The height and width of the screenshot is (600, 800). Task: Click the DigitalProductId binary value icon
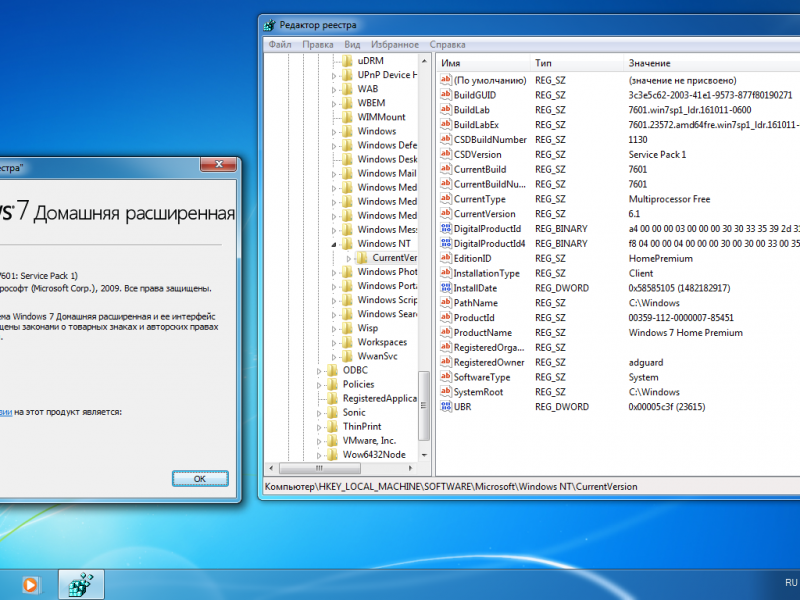446,228
